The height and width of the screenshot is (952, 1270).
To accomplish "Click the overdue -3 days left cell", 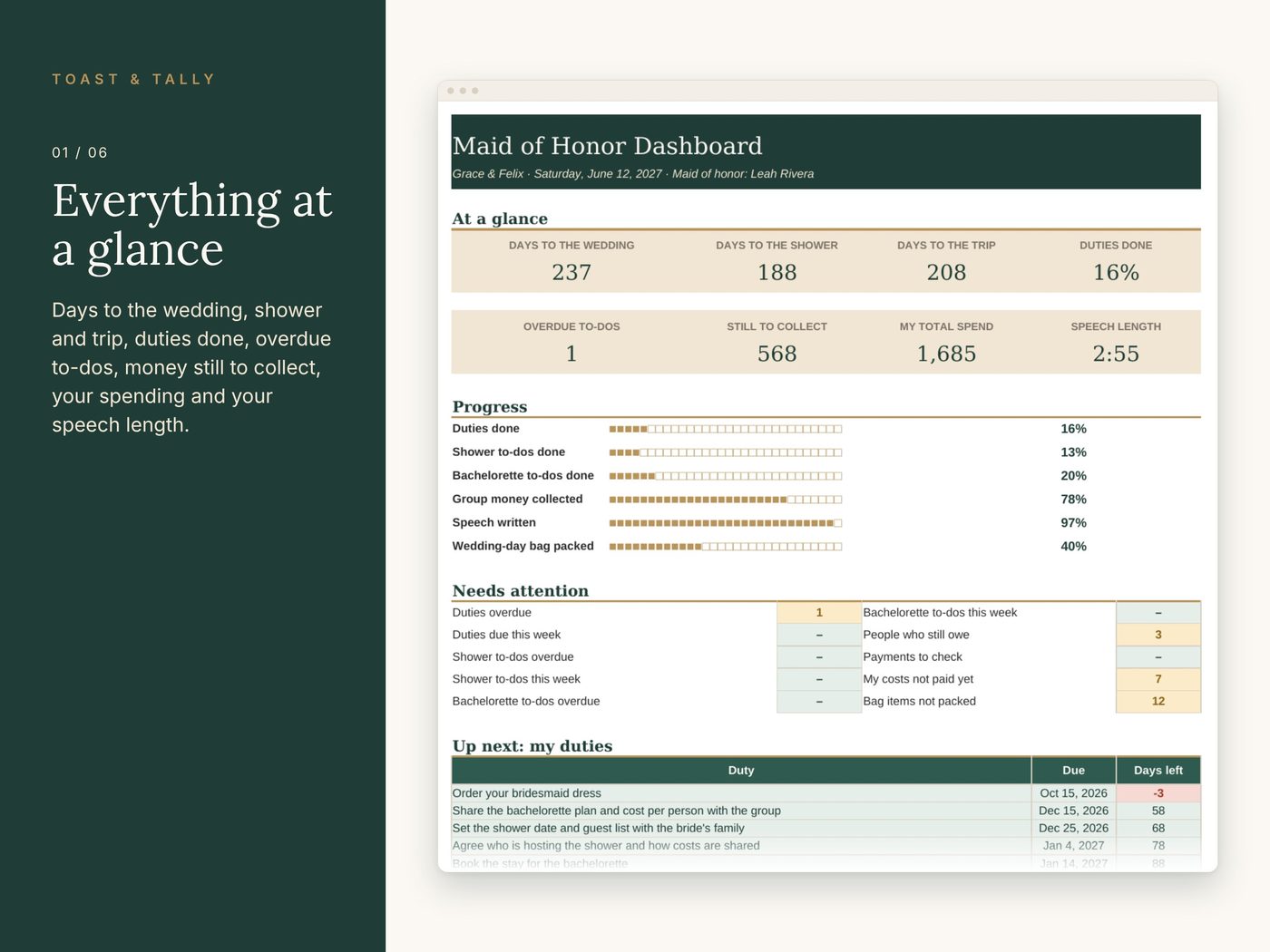I will pyautogui.click(x=1158, y=793).
